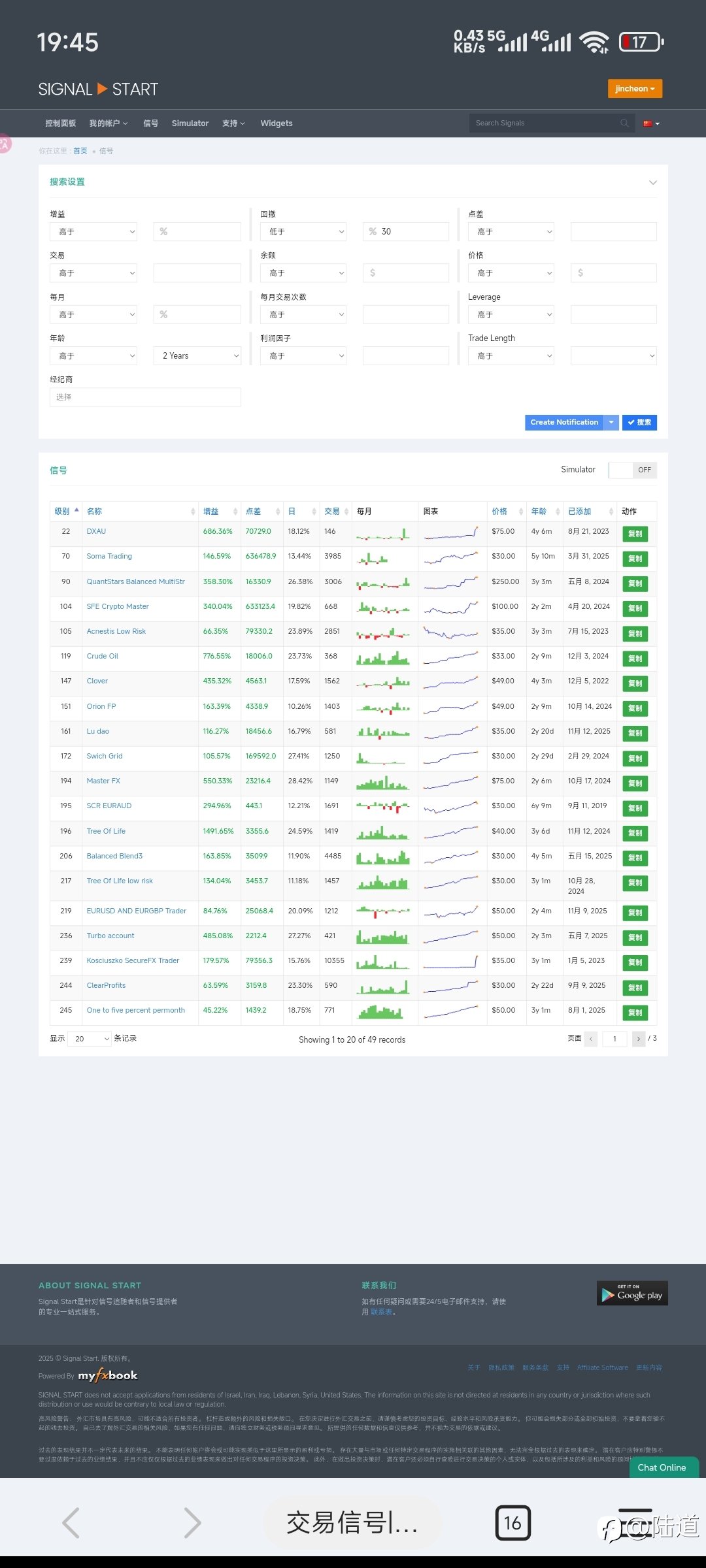Open 支持 menu
Screen dimensions: 706x1568
pos(233,123)
